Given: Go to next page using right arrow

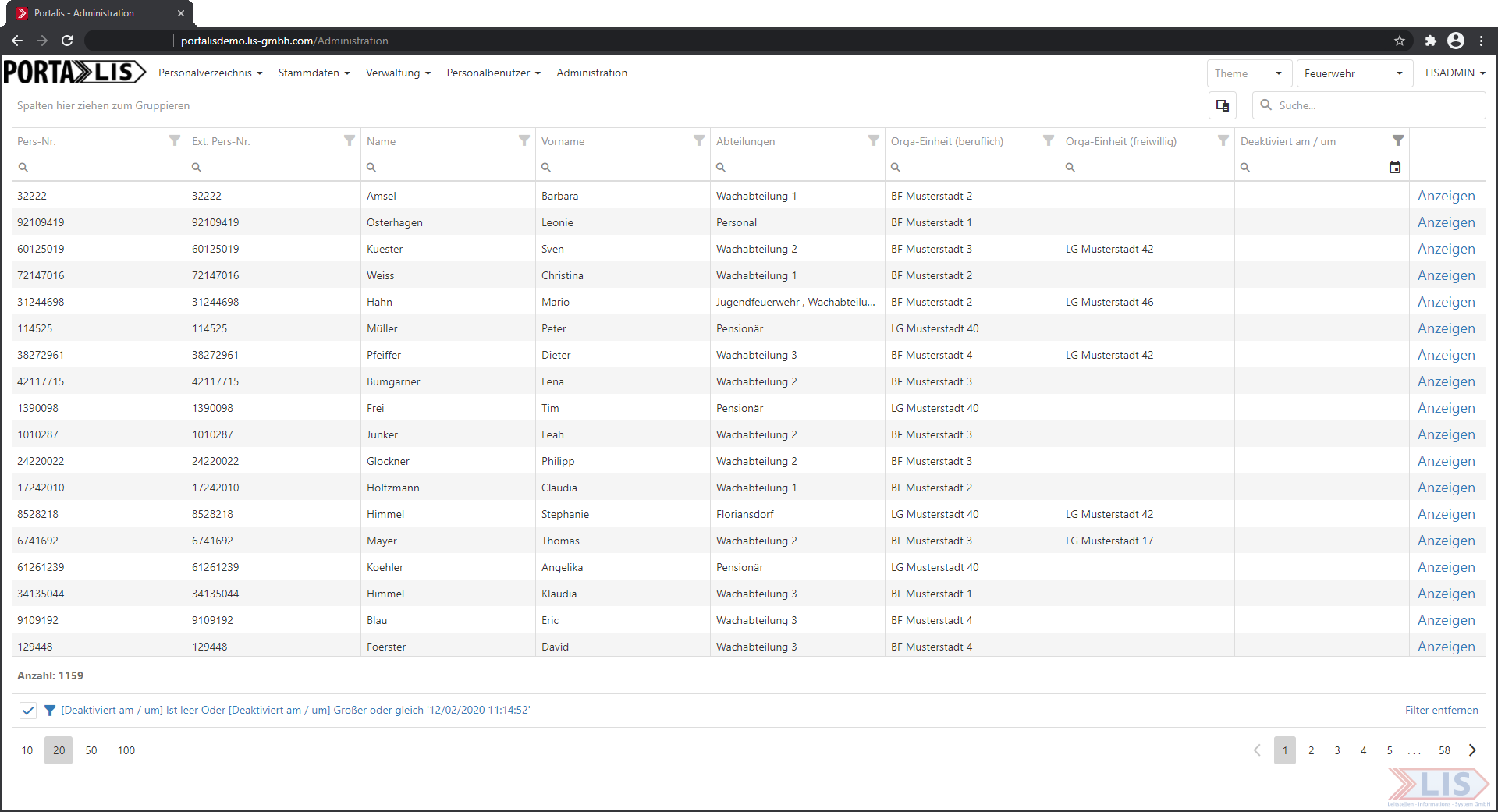Looking at the screenshot, I should (x=1472, y=750).
